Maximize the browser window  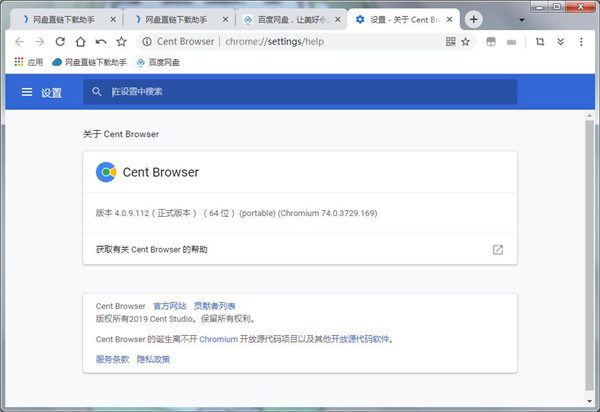tap(557, 7)
